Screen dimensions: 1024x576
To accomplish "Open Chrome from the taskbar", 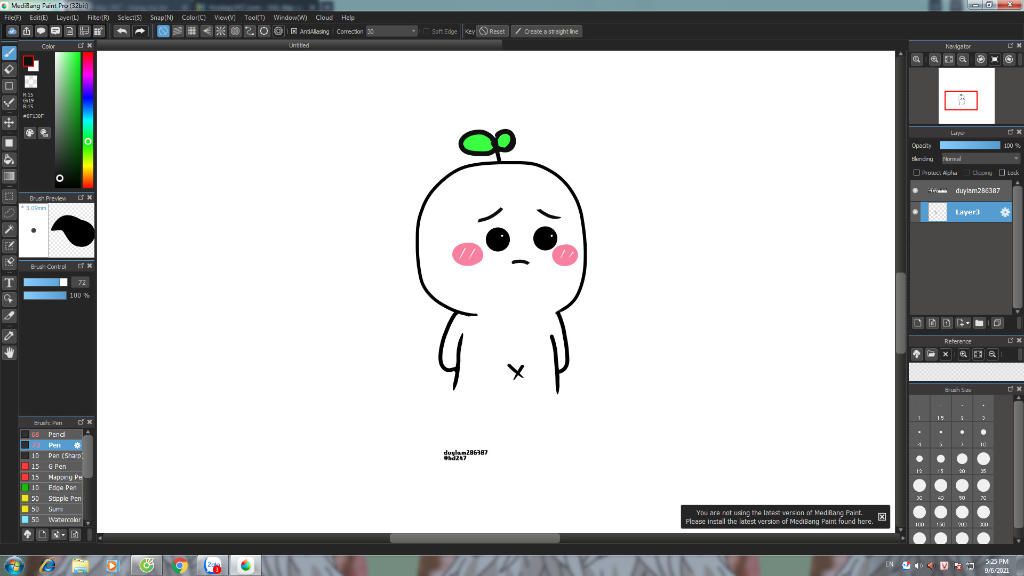I will tap(180, 566).
